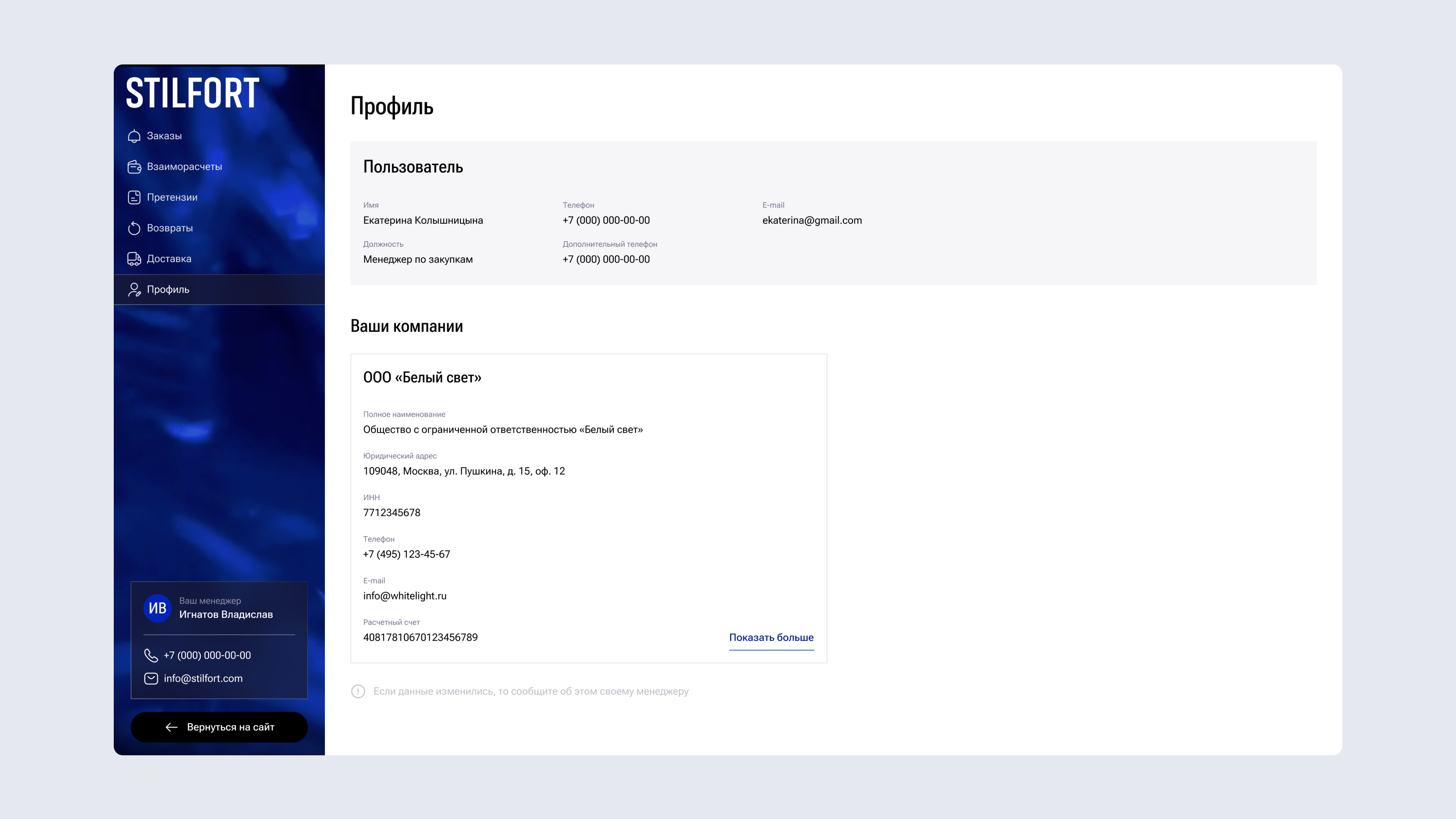This screenshot has height=819, width=1456.
Task: Click the Заказы bell icon
Action: 134,136
